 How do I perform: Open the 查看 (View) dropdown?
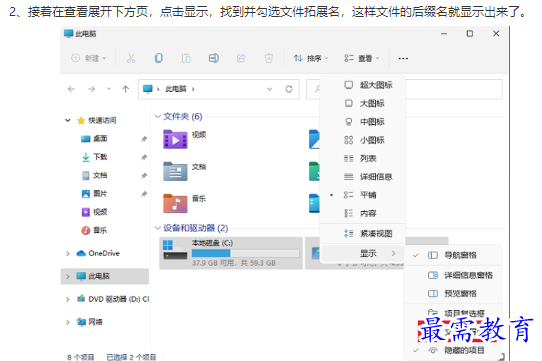click(362, 58)
